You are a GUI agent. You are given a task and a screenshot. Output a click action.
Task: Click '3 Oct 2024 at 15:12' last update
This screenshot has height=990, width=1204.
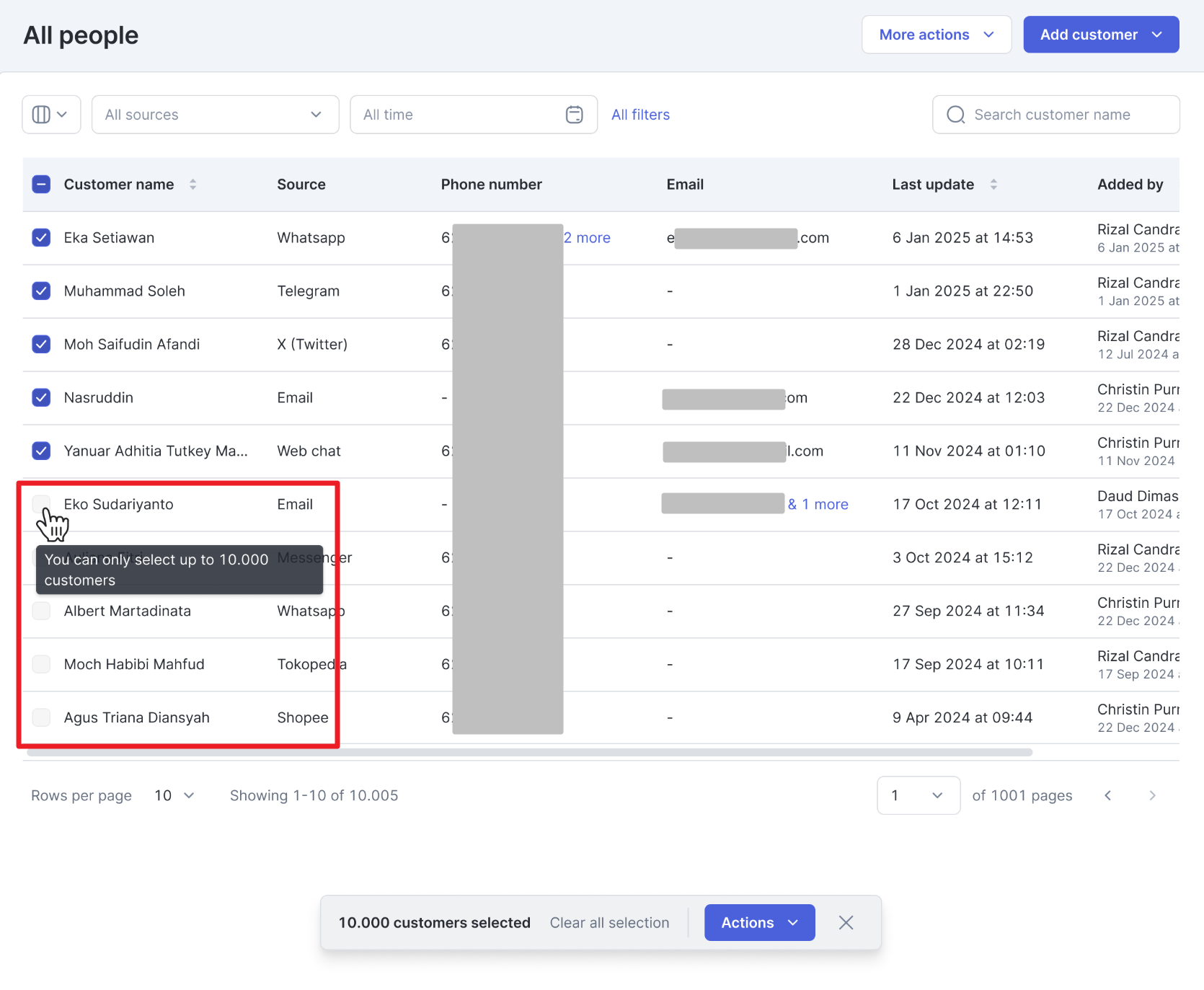[963, 557]
